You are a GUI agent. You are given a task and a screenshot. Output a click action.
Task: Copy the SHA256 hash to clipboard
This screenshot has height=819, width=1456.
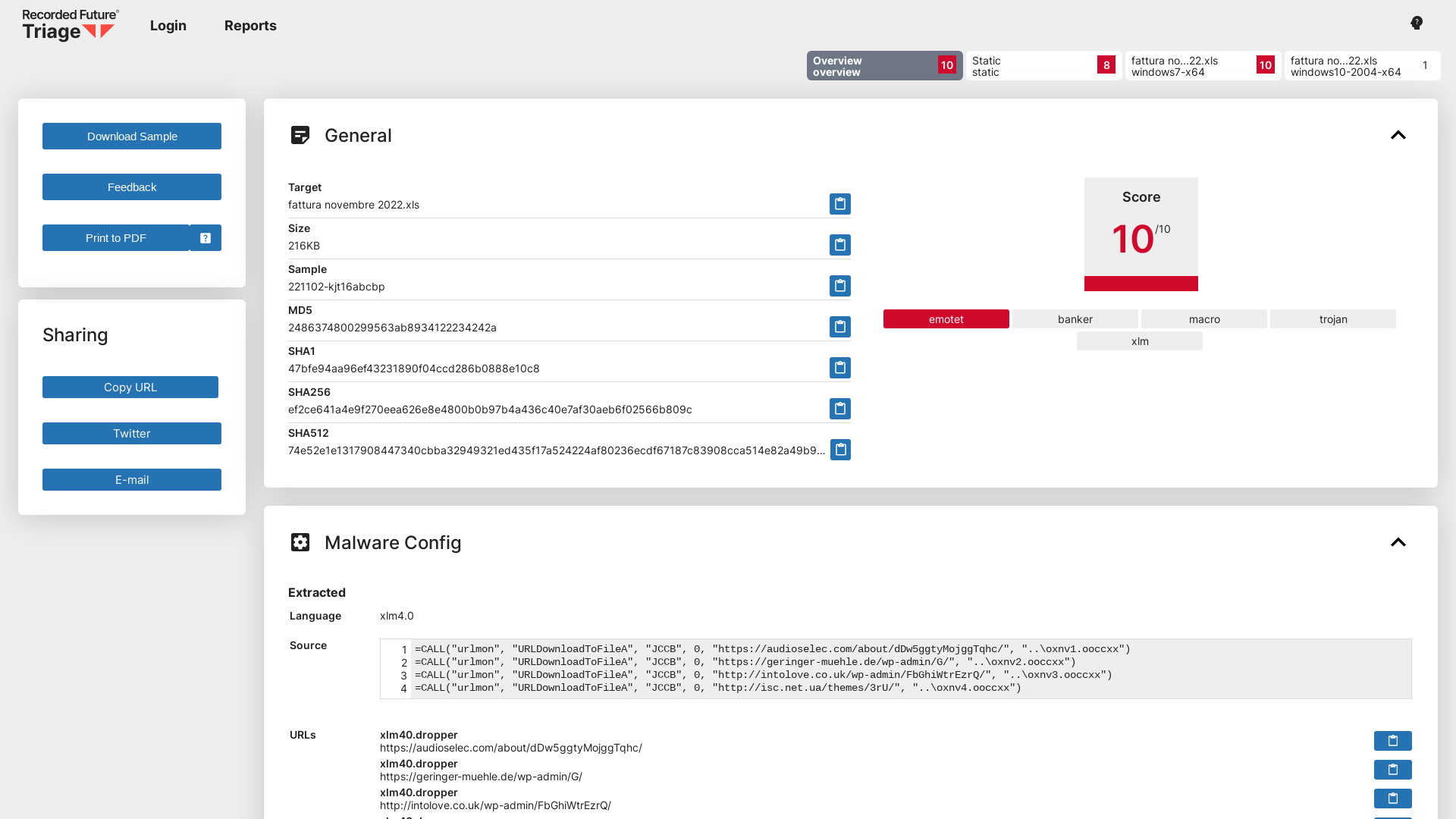tap(839, 409)
